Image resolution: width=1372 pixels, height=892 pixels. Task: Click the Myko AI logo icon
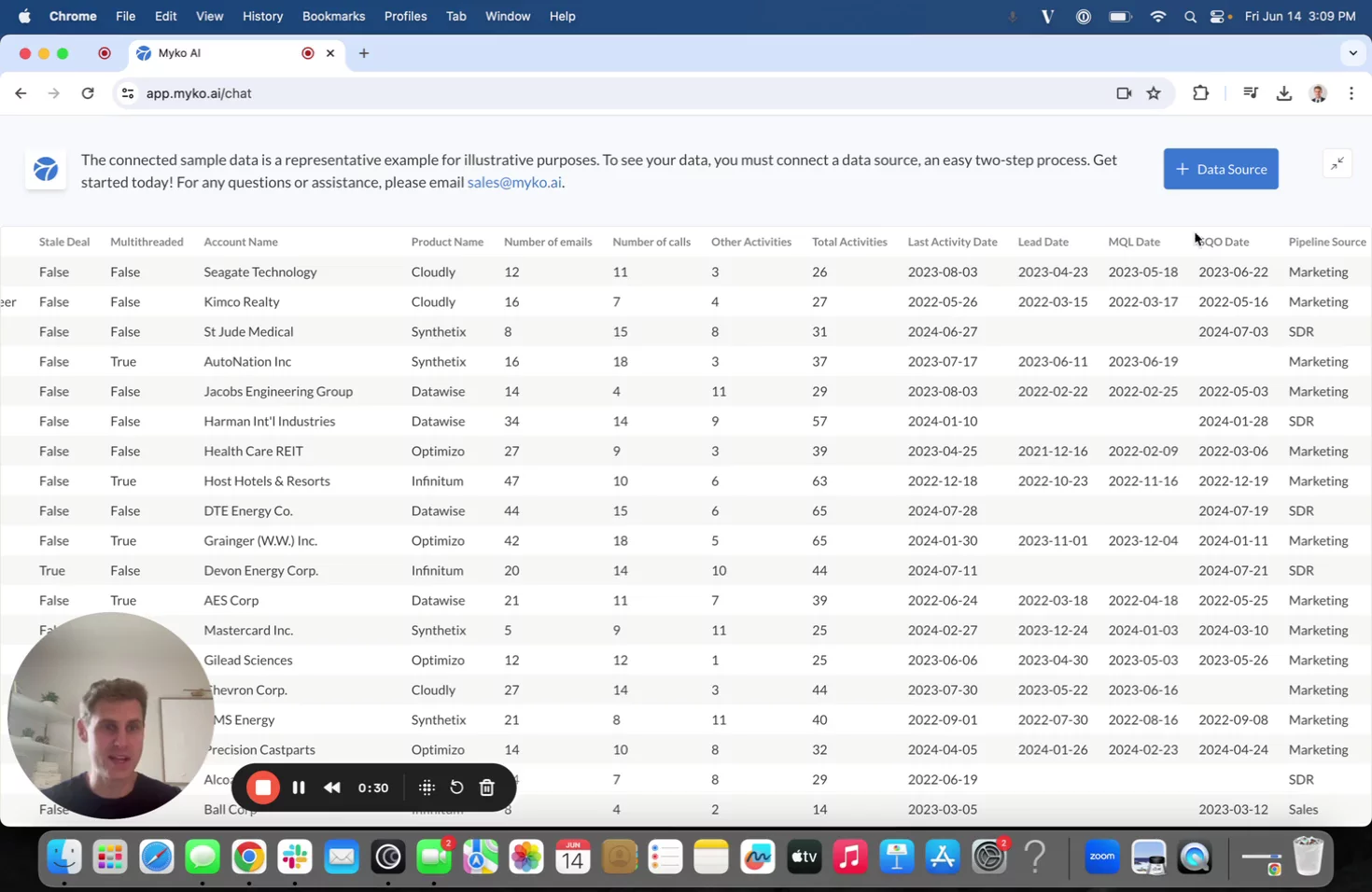tap(46, 170)
